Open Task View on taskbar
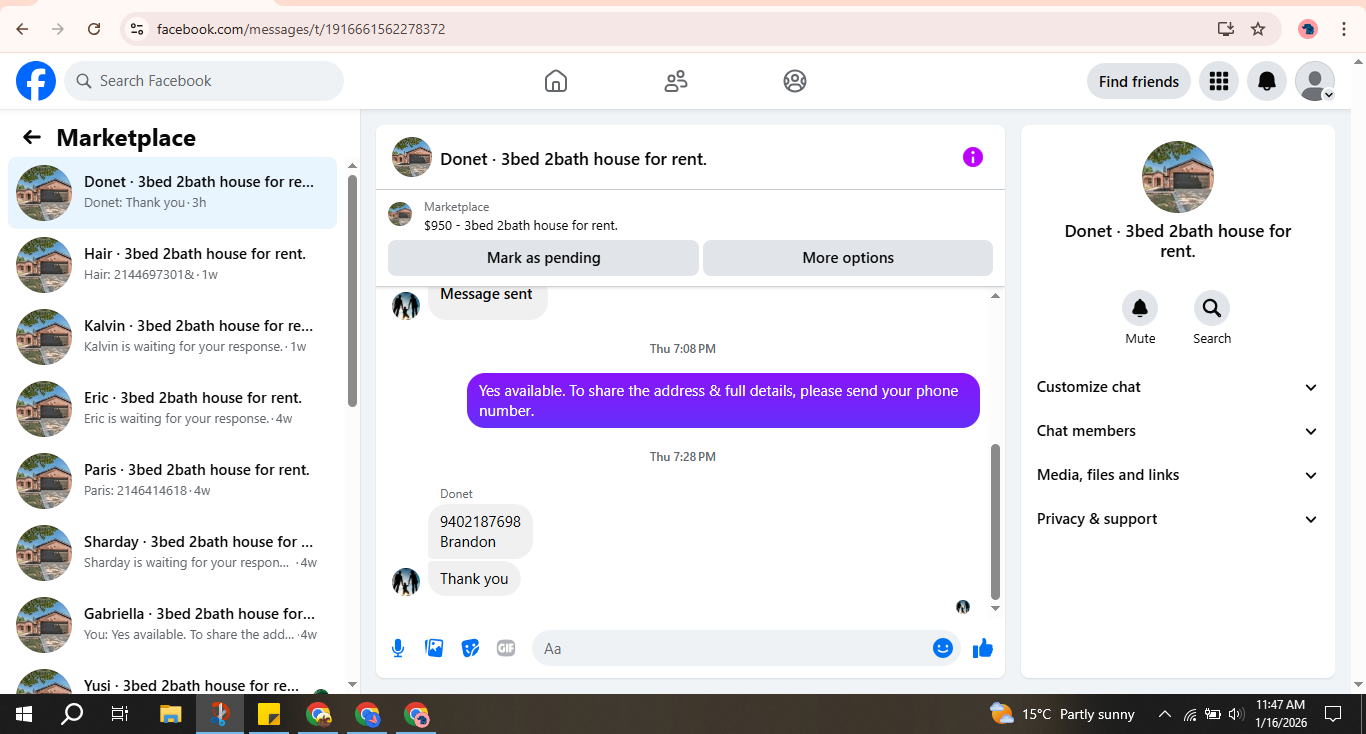The height and width of the screenshot is (734, 1366). tap(120, 714)
